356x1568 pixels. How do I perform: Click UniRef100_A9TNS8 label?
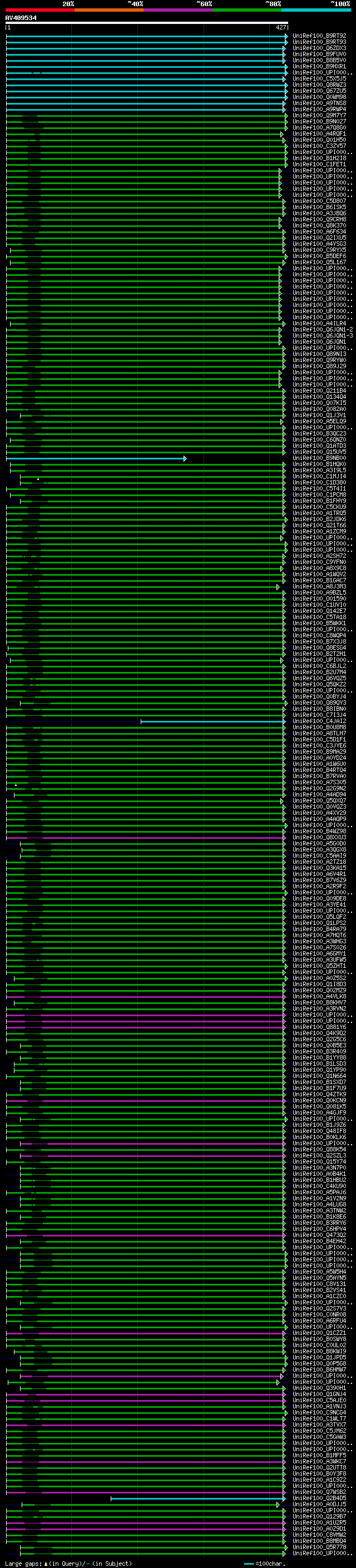click(319, 103)
